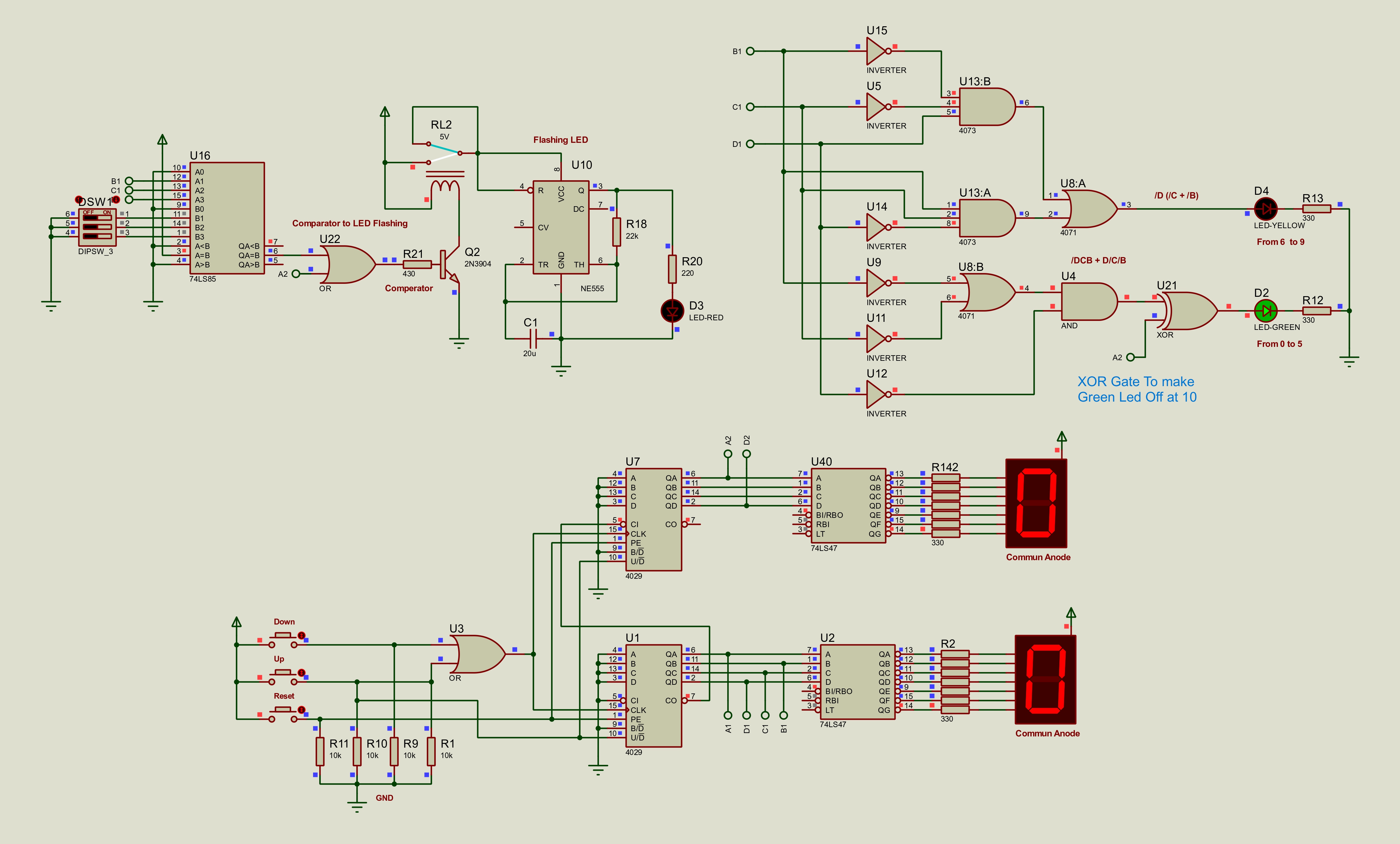Click the D2 green LED
Image resolution: width=1400 pixels, height=844 pixels.
pyautogui.click(x=1265, y=311)
